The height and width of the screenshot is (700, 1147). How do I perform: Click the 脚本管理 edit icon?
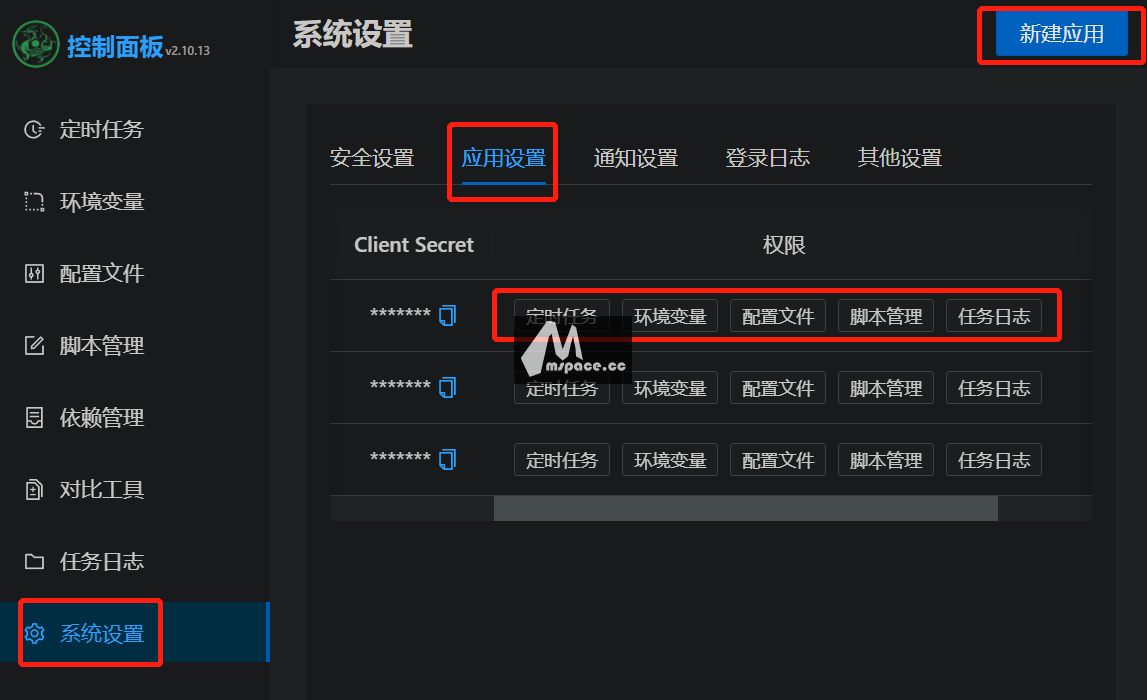(34, 345)
